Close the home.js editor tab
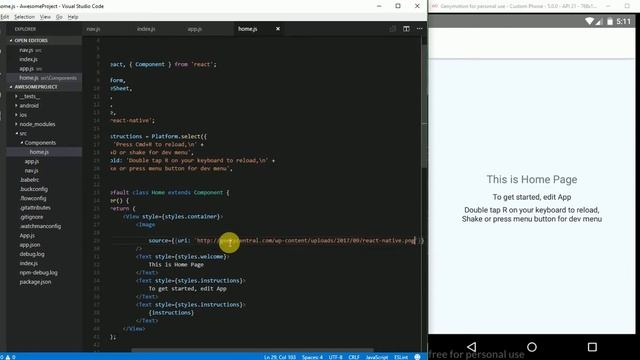The height and width of the screenshot is (360, 640). tap(278, 29)
